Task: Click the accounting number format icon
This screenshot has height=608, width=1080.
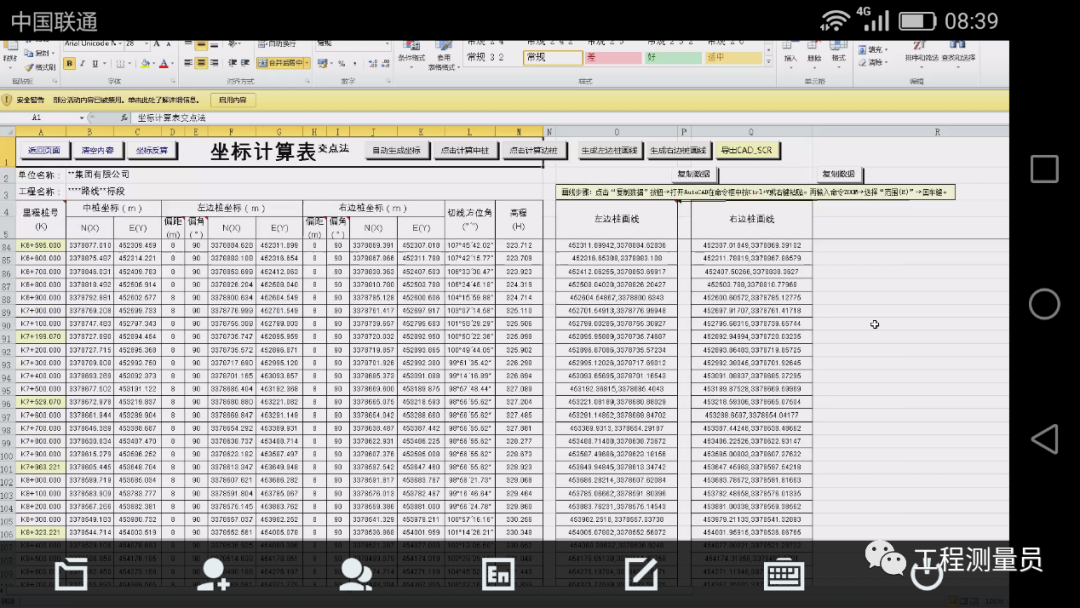Action: [x=322, y=63]
